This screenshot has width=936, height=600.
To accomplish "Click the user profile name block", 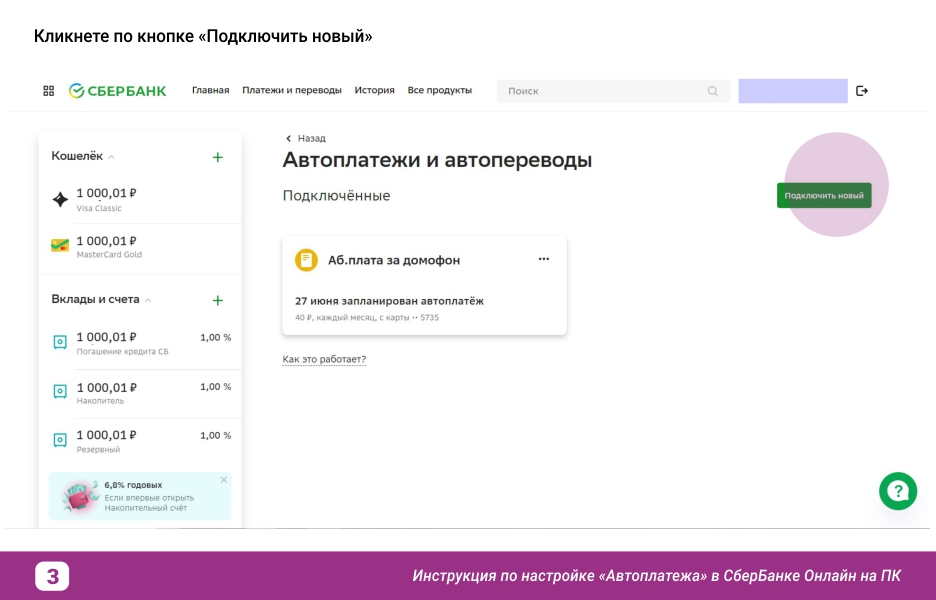I will 793,91.
